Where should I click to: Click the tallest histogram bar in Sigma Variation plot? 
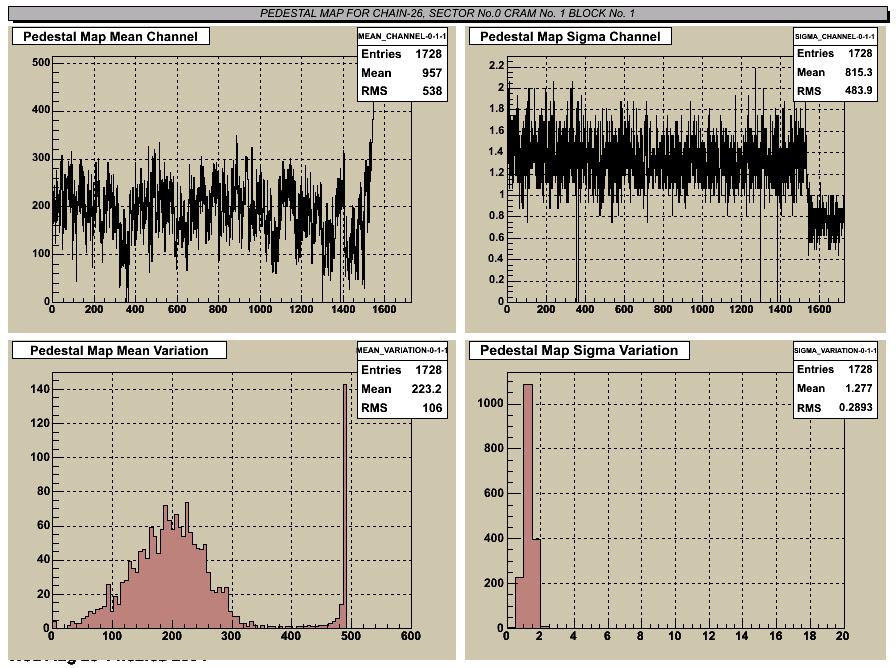pyautogui.click(x=528, y=506)
